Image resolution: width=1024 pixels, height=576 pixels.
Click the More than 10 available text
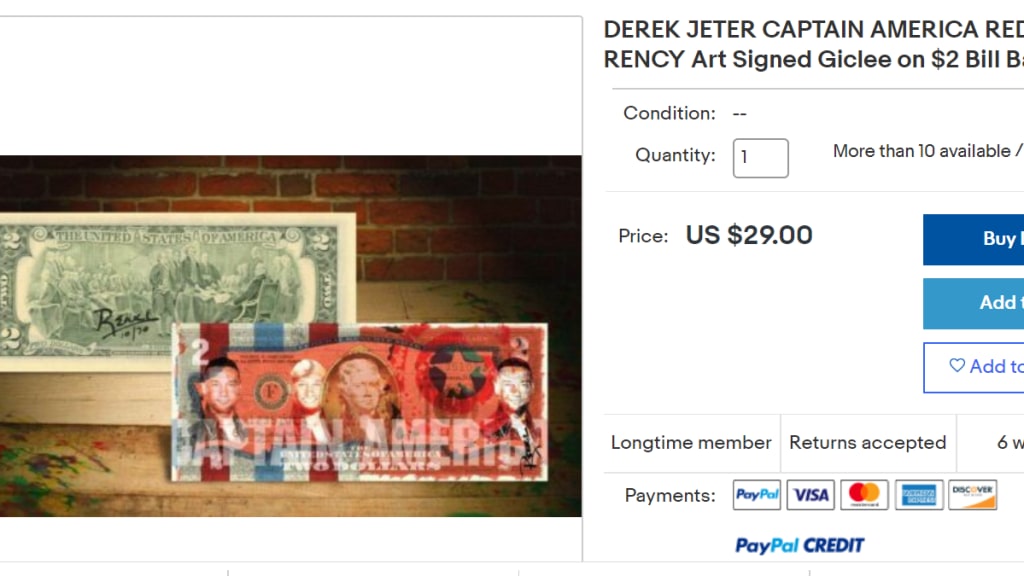coord(921,151)
